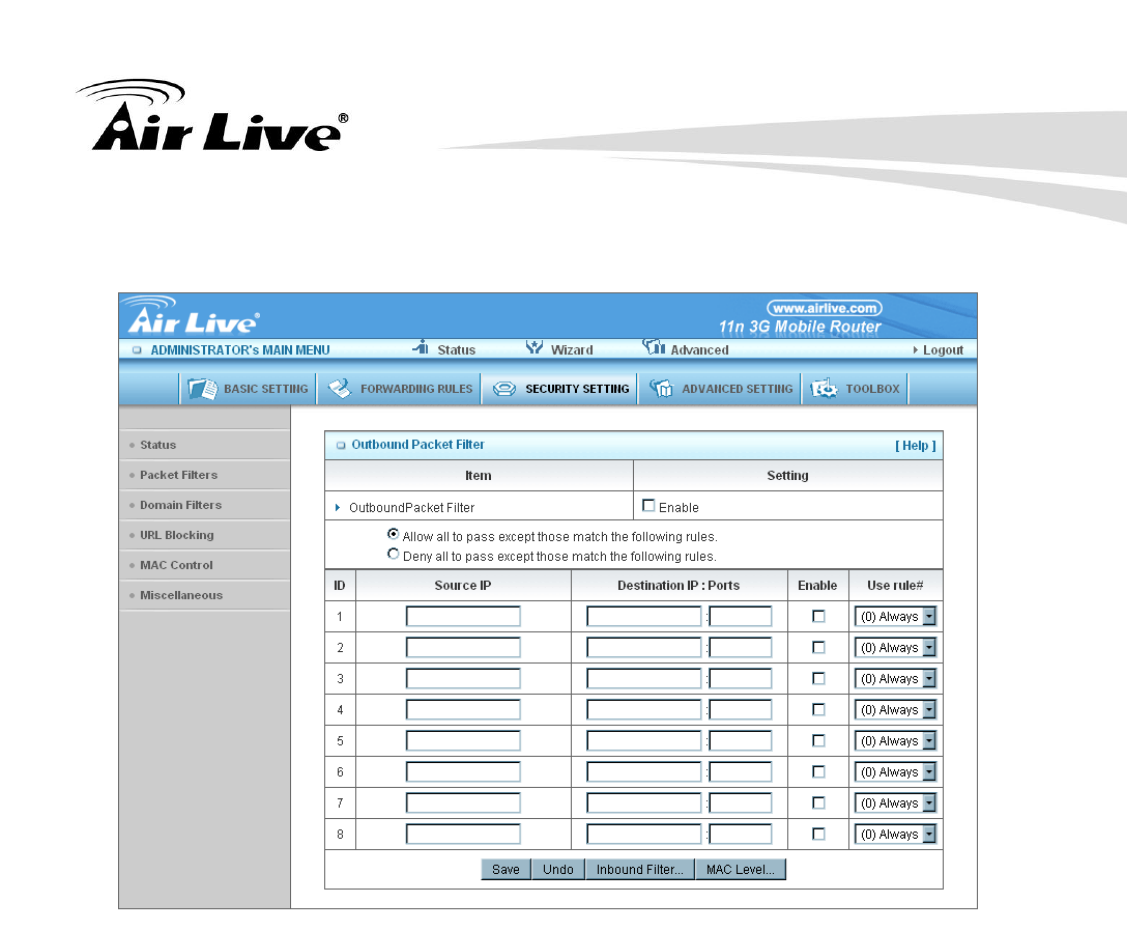Open MAC Control in the sidebar
Image resolution: width=1127 pixels, height=930 pixels.
[x=176, y=566]
